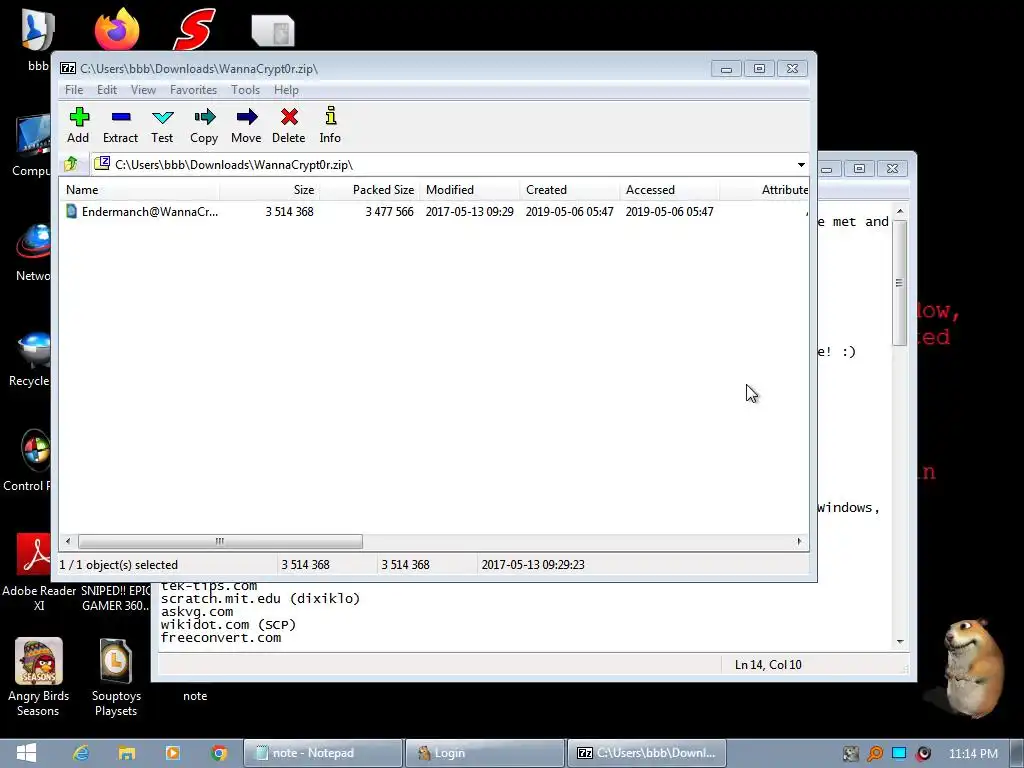The image size is (1024, 768).
Task: Click Notepad scroll down arrow
Action: point(900,641)
